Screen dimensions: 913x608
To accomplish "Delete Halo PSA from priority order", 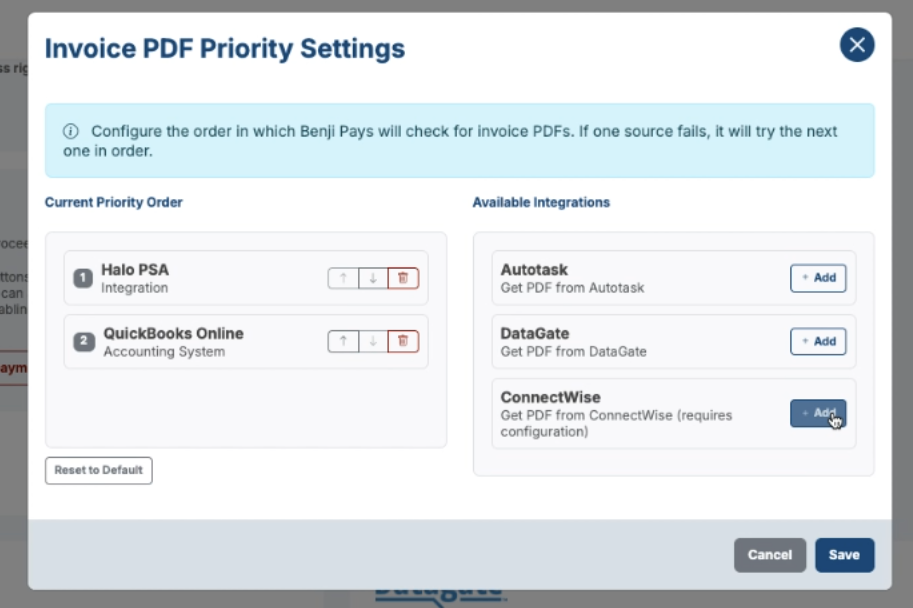I will 403,278.
